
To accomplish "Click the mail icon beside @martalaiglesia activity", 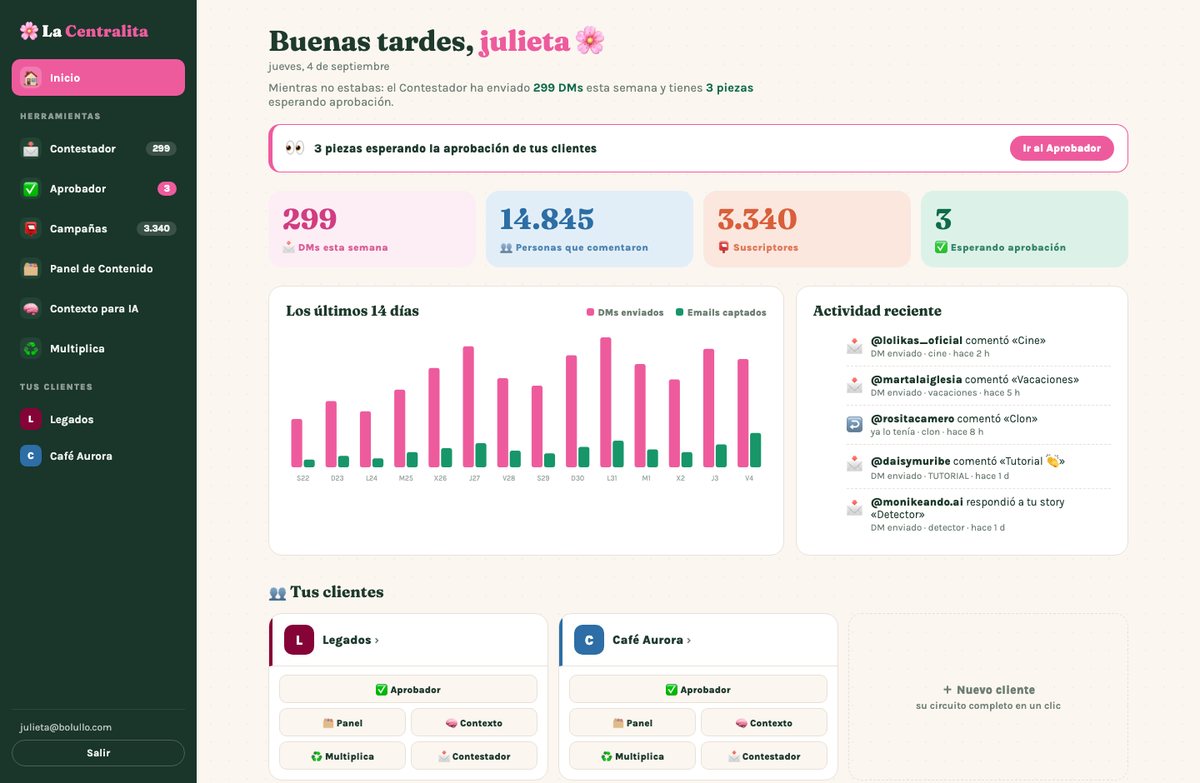I will pyautogui.click(x=854, y=385).
